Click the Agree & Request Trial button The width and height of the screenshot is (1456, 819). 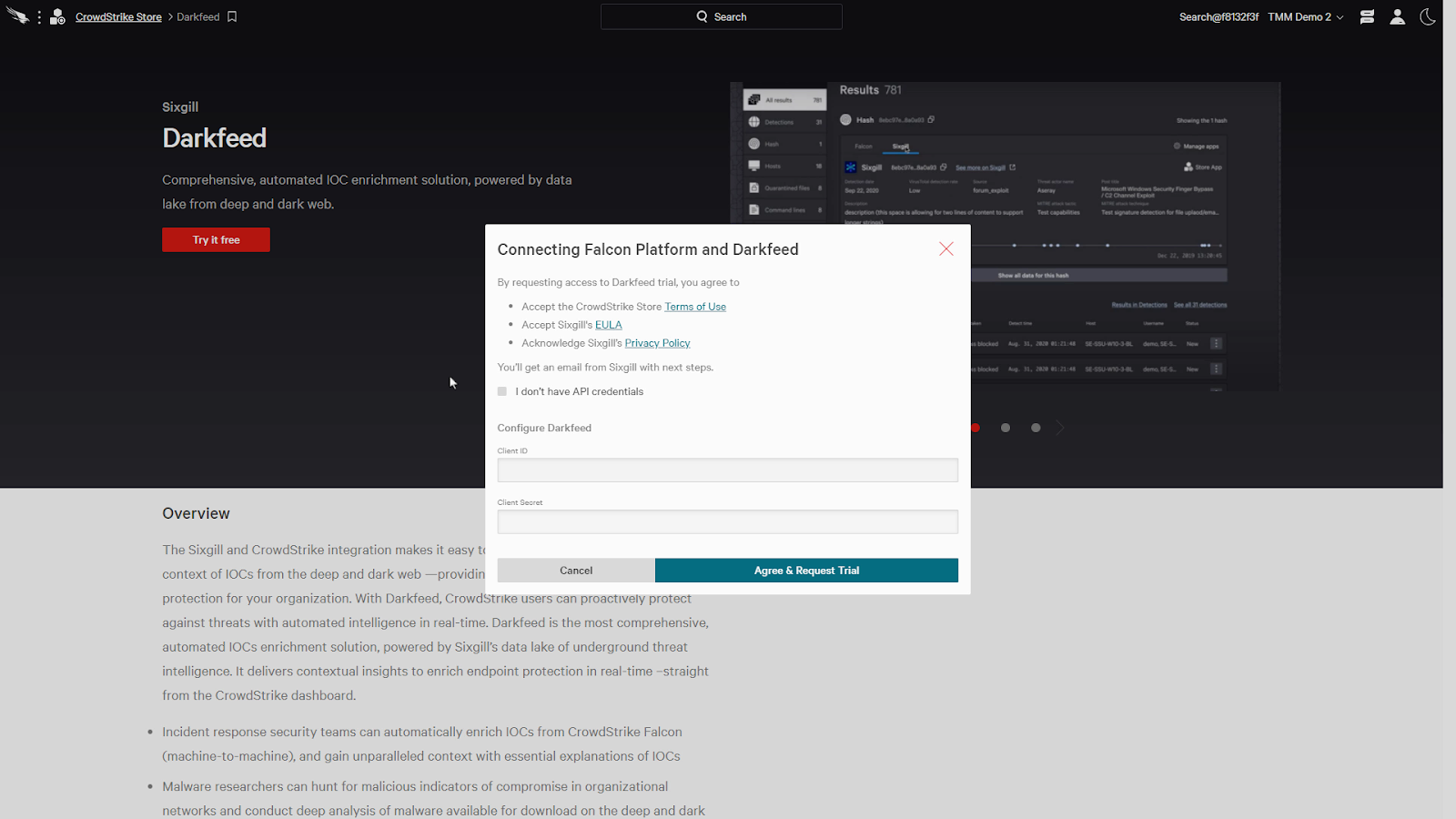coord(806,571)
